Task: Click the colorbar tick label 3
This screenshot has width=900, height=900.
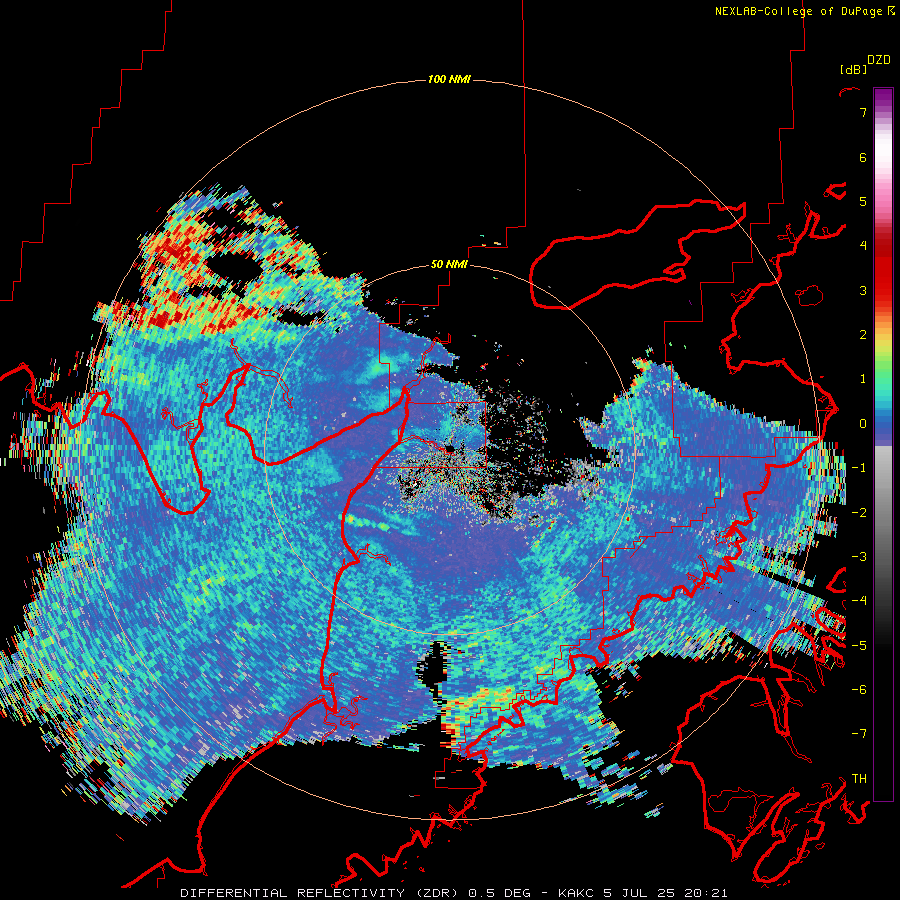Action: [863, 290]
